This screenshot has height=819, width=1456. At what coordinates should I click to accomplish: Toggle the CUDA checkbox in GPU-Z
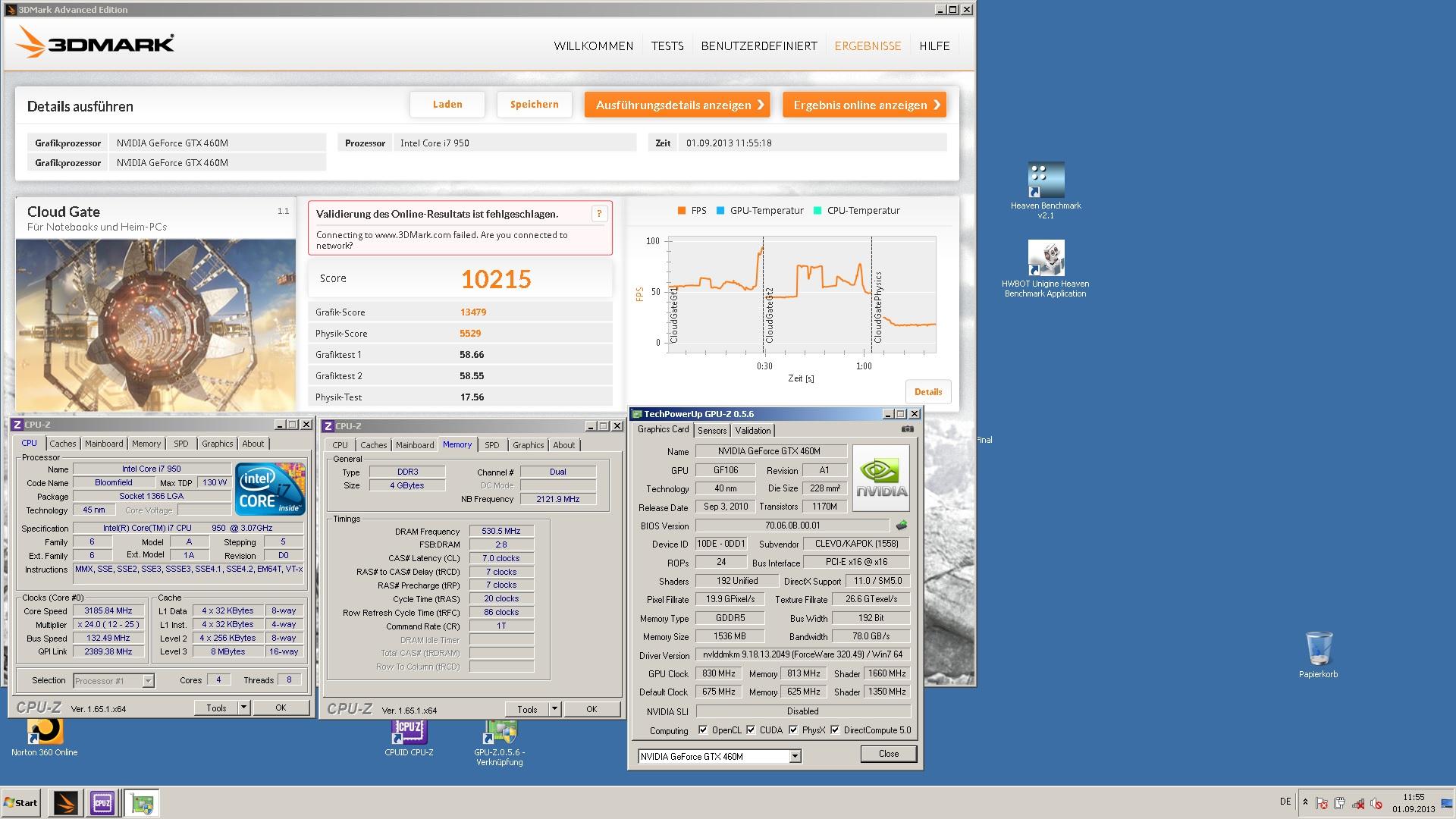[x=751, y=730]
